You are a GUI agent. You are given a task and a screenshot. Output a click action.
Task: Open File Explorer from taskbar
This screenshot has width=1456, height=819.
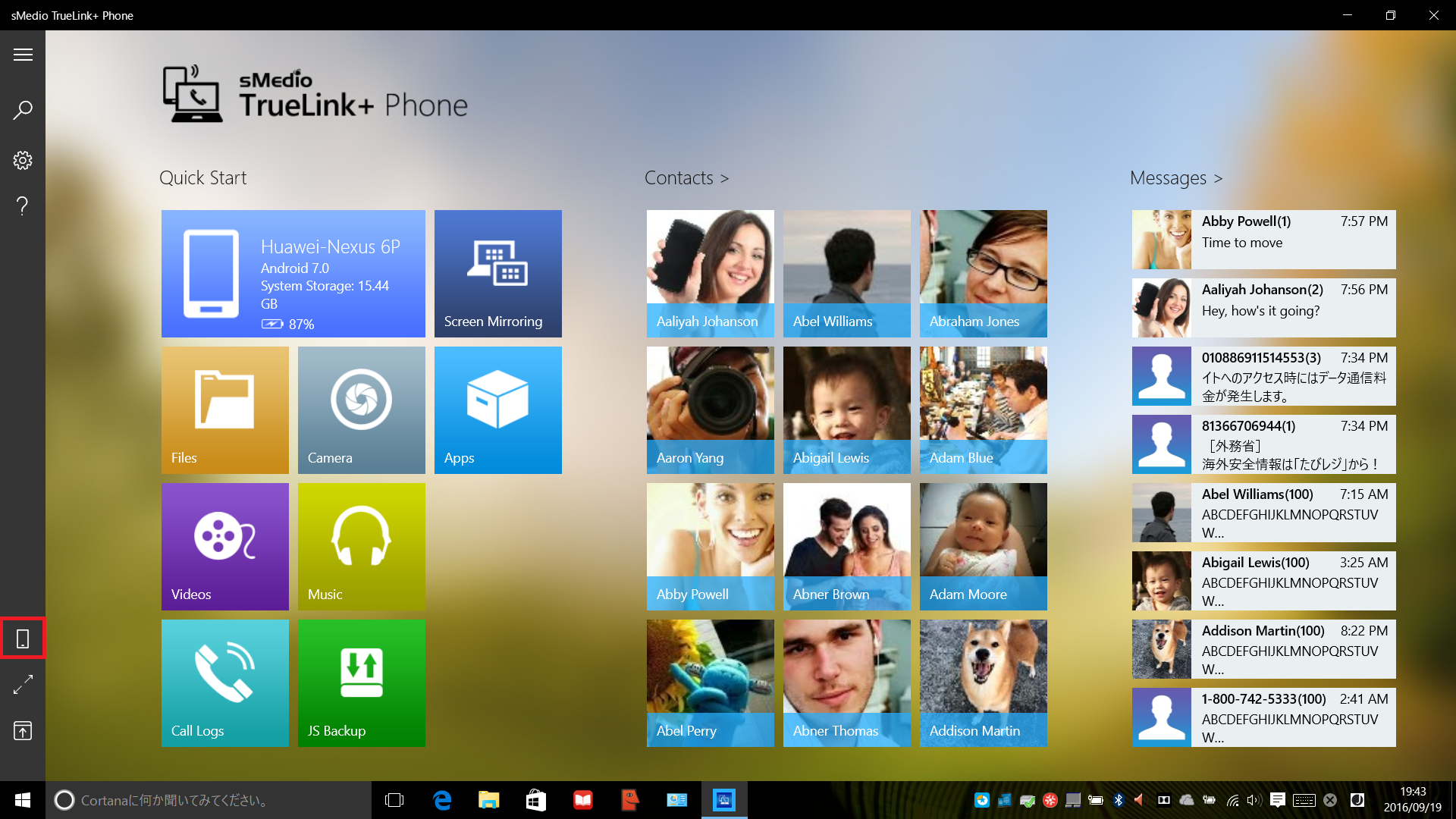489,800
